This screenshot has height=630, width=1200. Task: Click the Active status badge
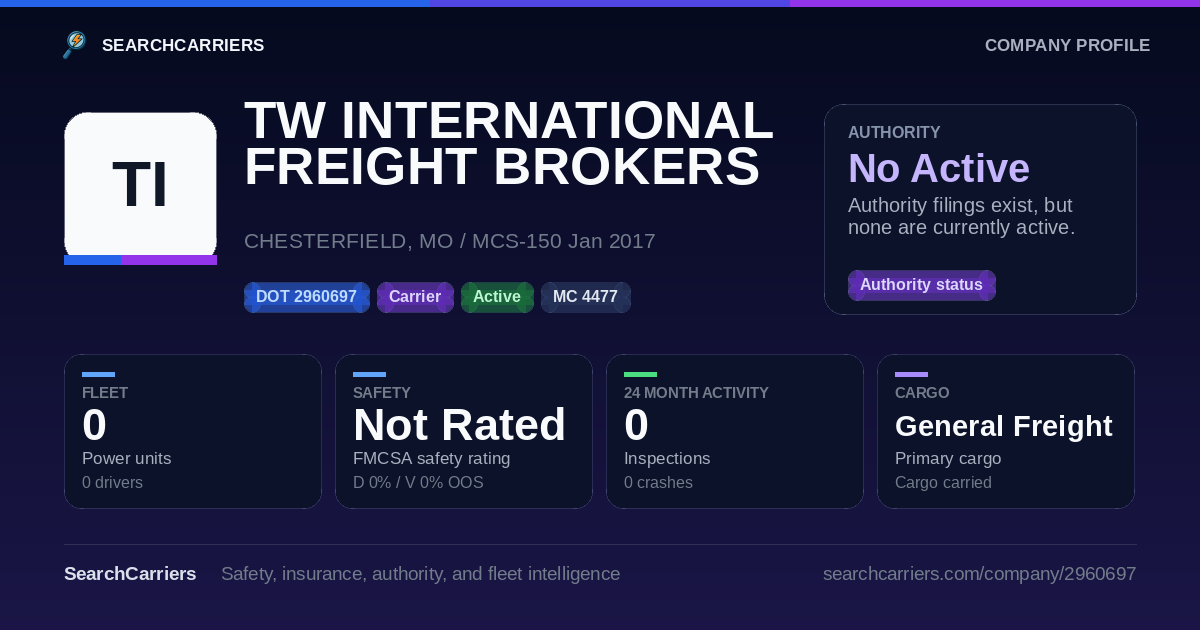pos(497,297)
